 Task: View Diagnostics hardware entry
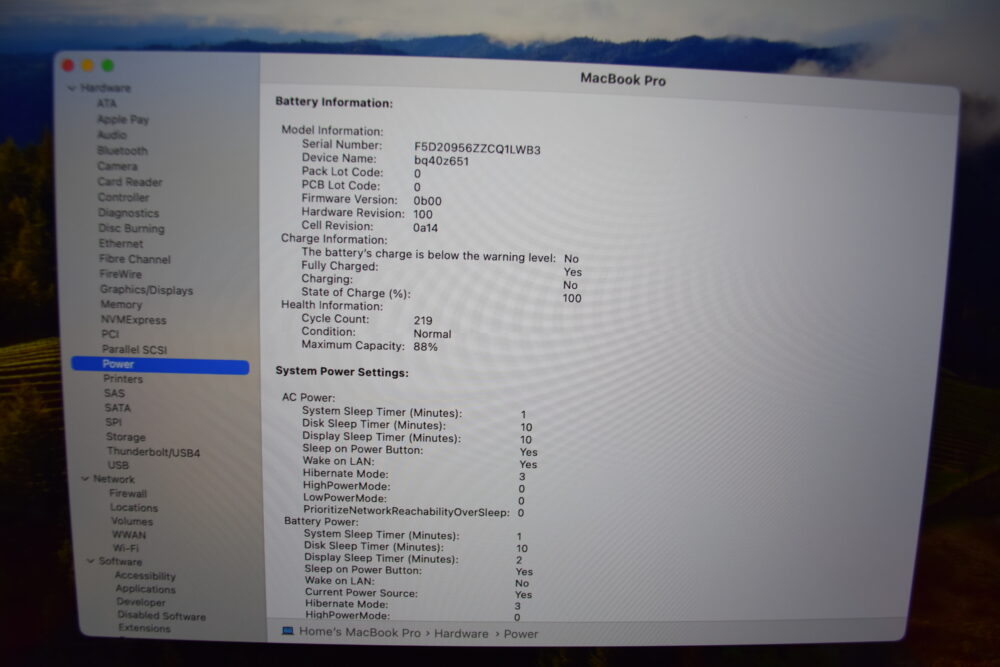128,213
